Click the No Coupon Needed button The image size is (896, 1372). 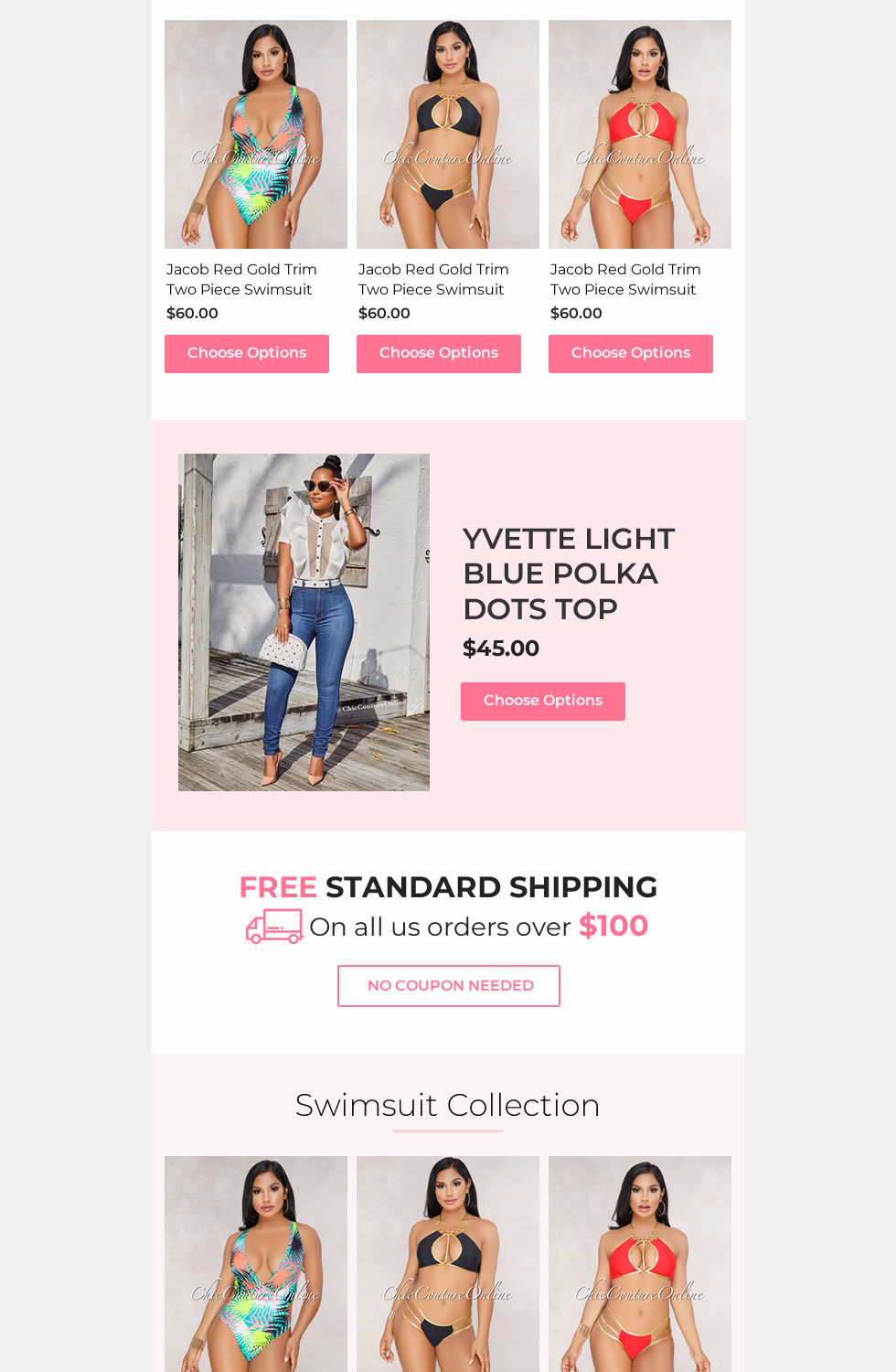click(449, 986)
